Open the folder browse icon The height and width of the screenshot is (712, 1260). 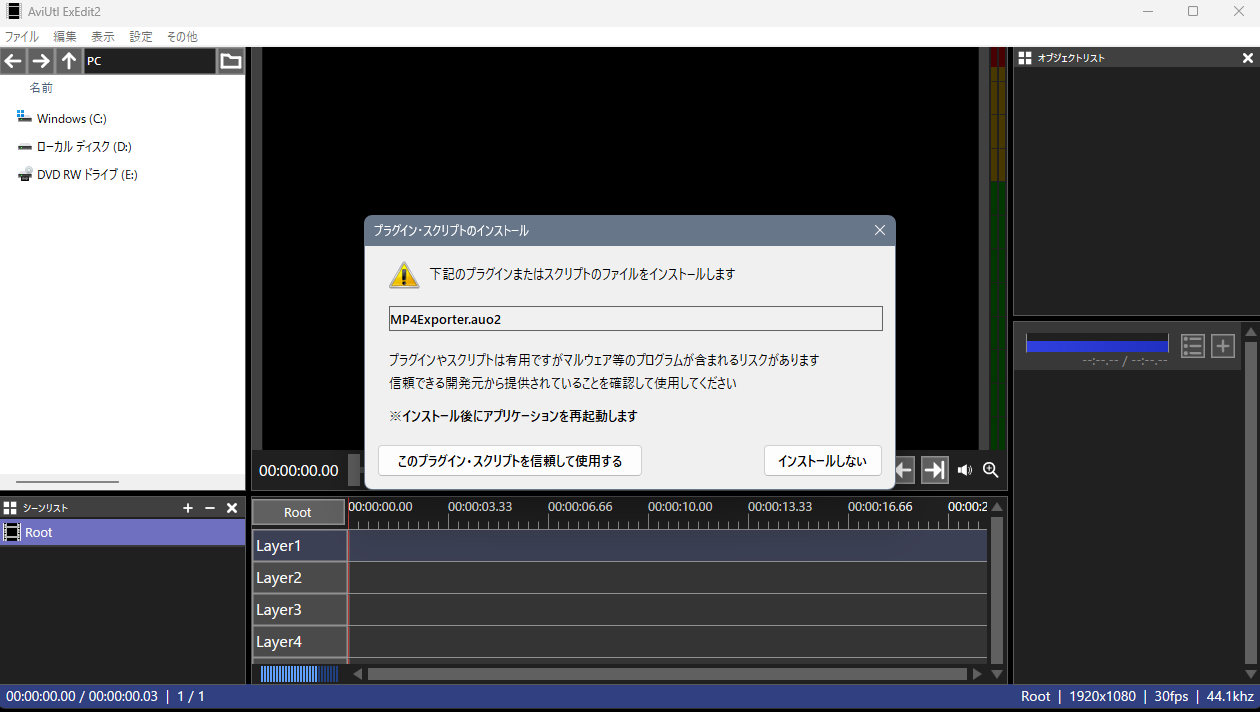(231, 61)
